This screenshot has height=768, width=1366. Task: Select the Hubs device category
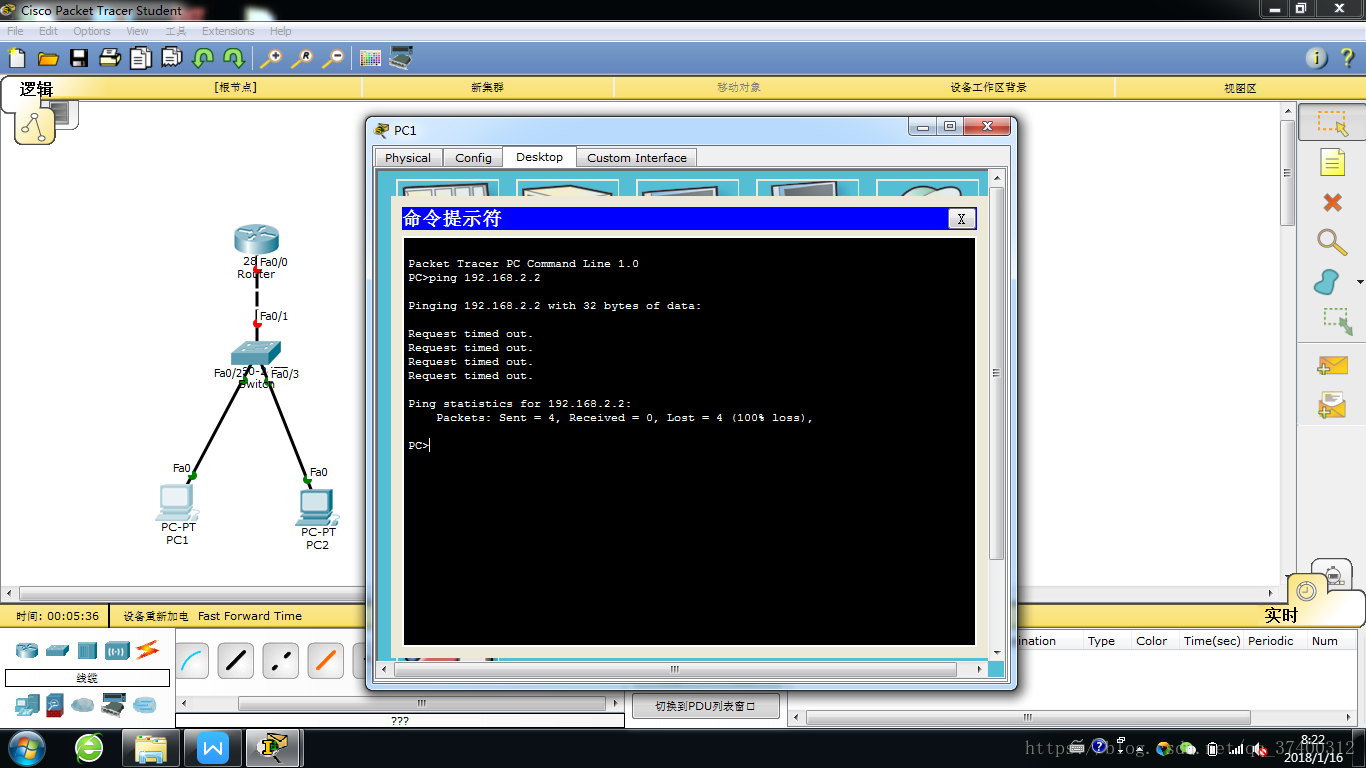tap(87, 650)
